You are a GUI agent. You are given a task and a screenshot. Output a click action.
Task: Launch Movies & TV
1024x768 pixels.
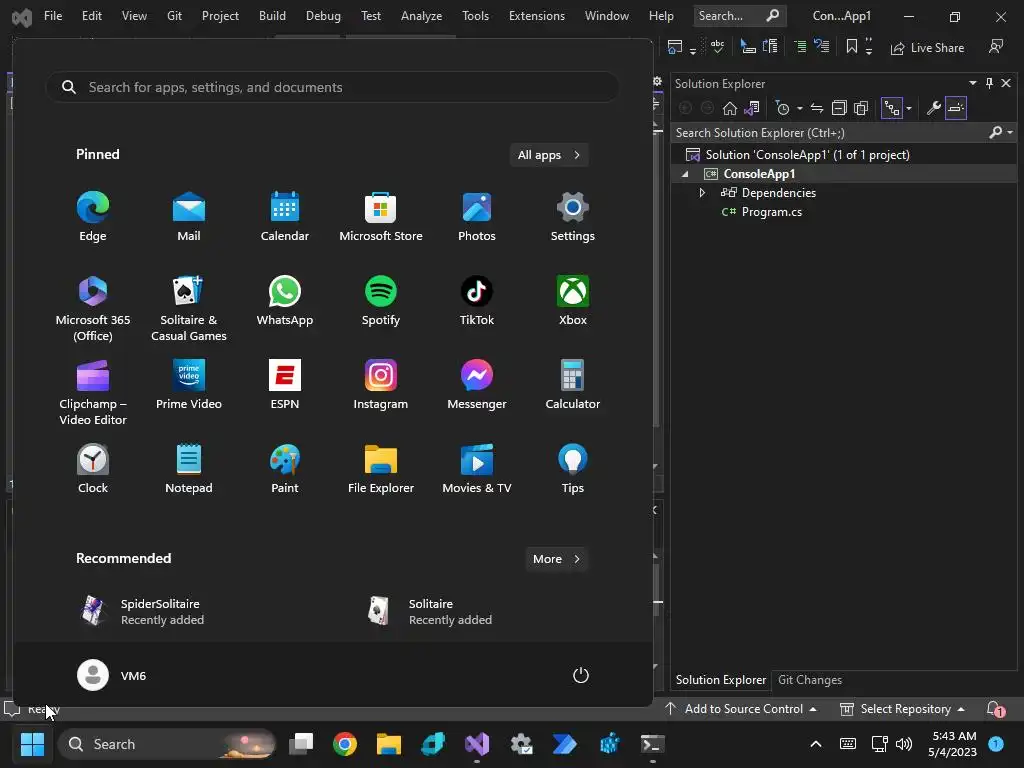(477, 469)
